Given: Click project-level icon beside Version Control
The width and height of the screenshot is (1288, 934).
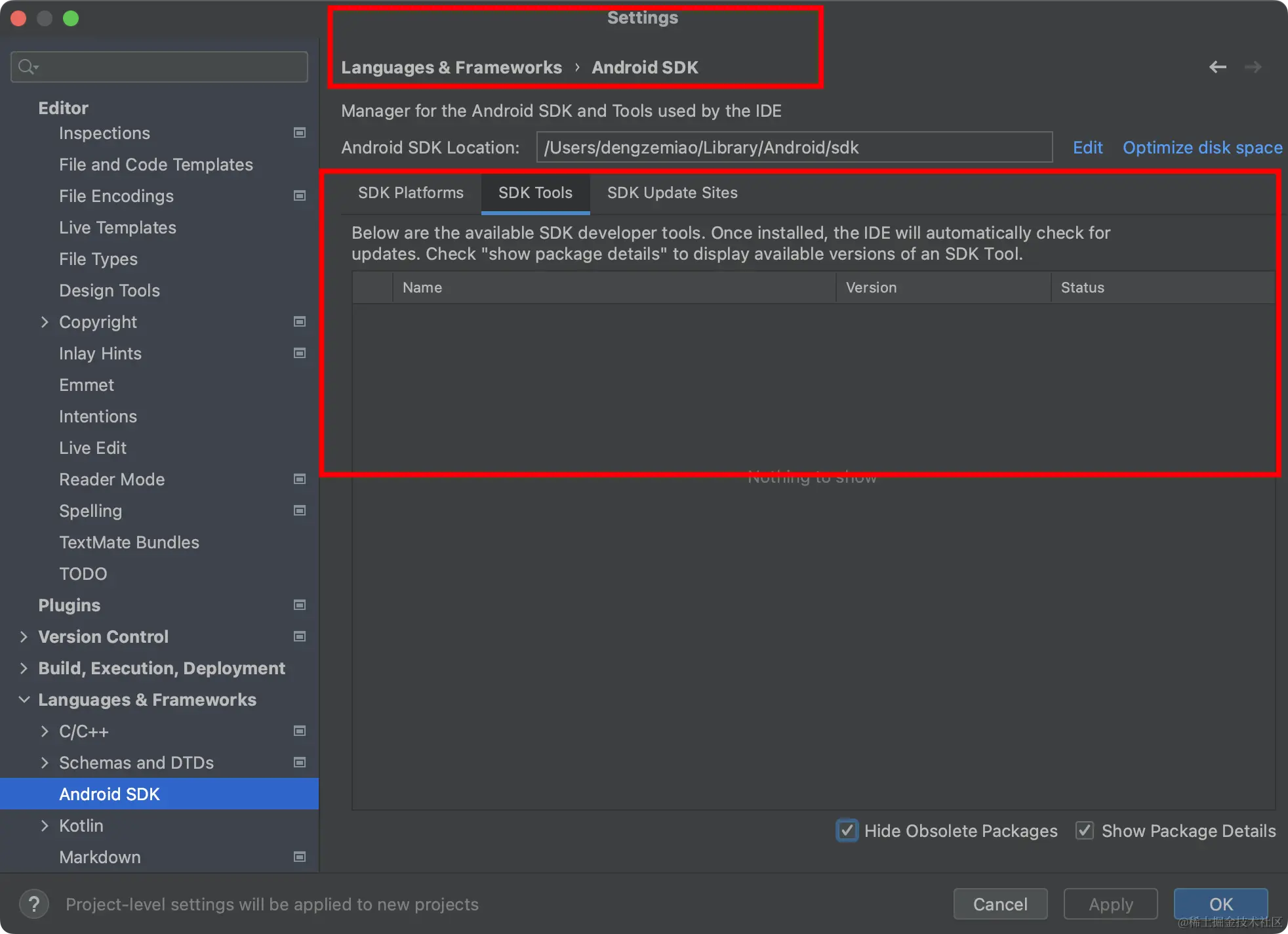Looking at the screenshot, I should (300, 636).
